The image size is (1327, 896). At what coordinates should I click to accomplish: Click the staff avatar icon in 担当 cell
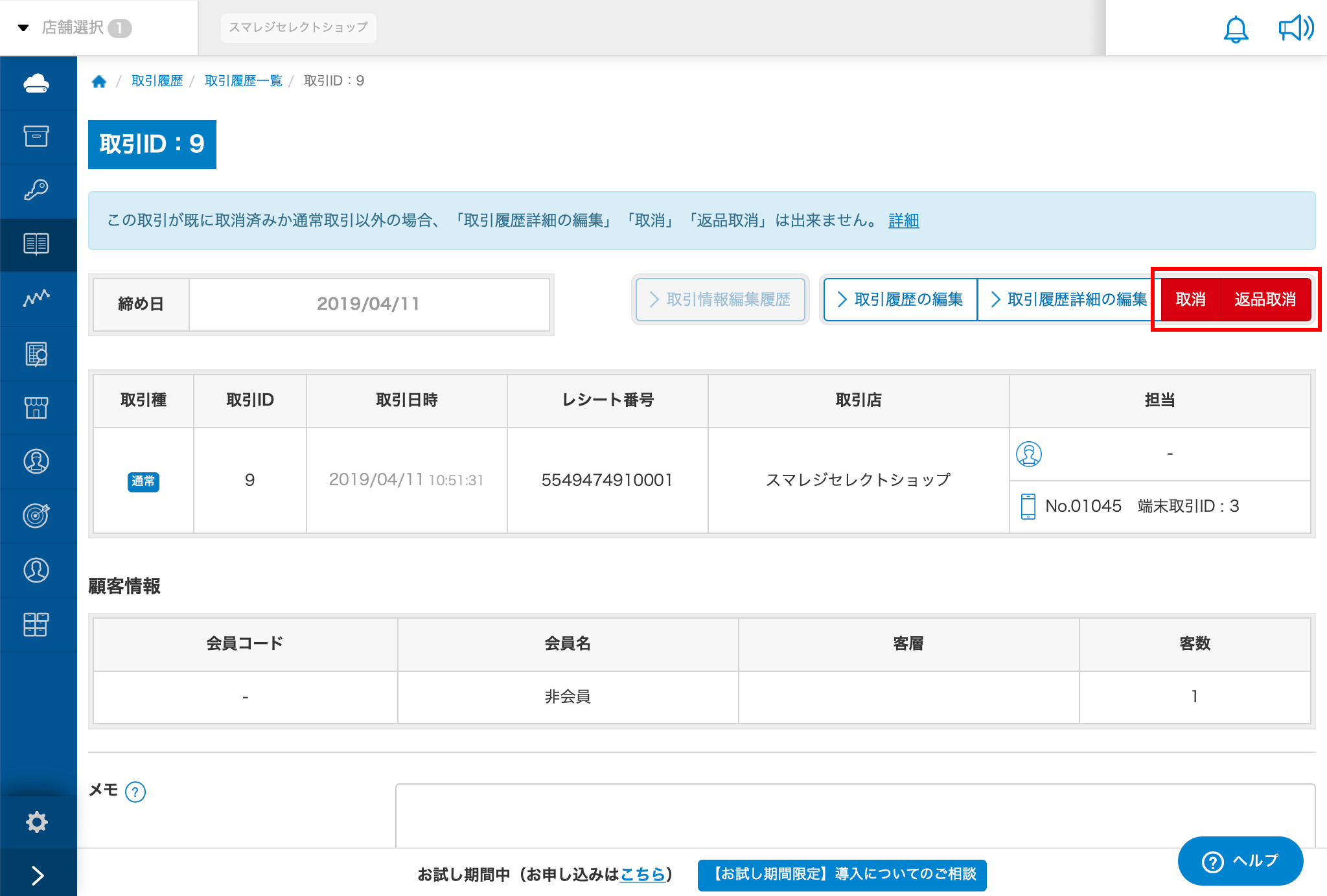[1028, 454]
